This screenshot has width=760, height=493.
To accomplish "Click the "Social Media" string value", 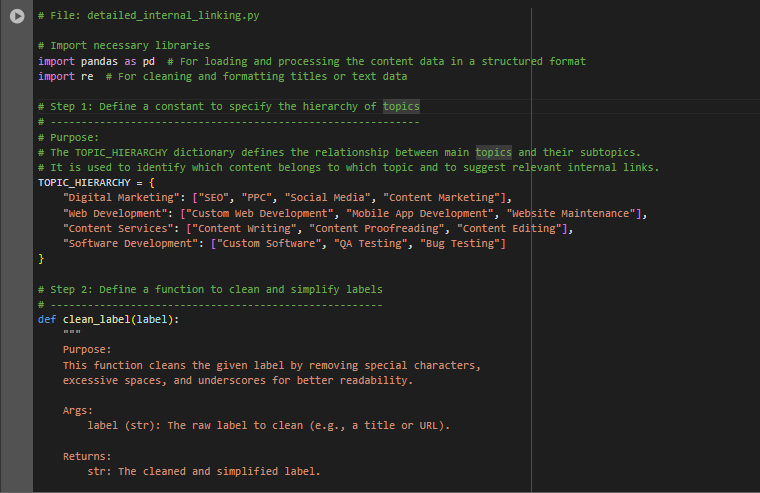I will (x=328, y=198).
